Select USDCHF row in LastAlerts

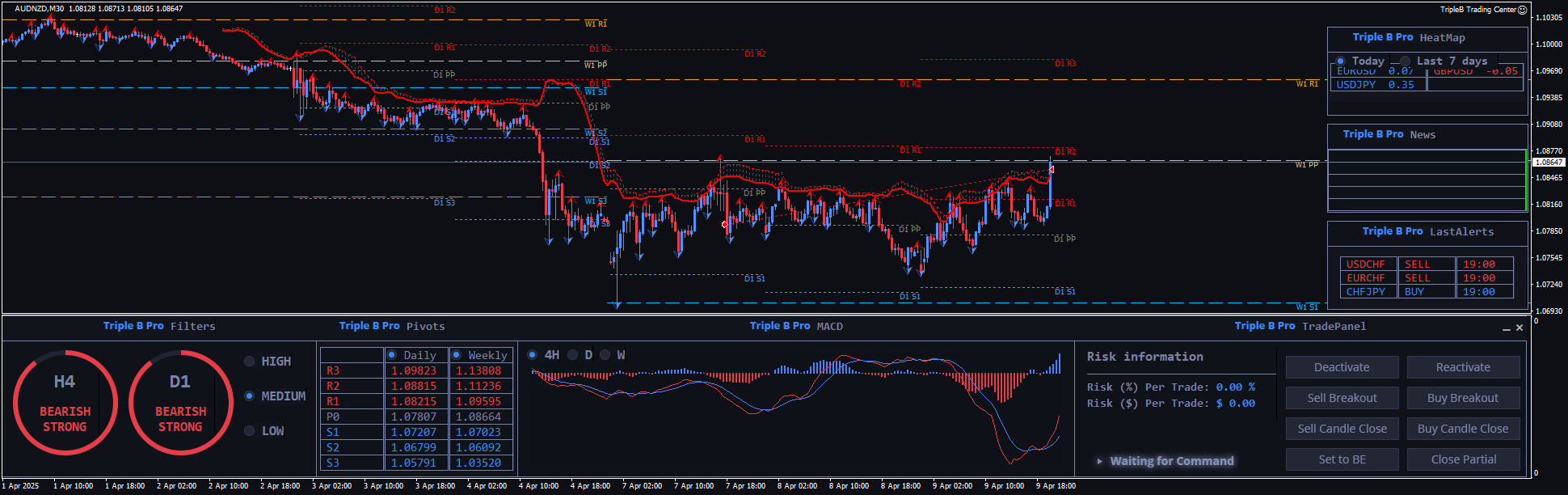[x=1366, y=264]
